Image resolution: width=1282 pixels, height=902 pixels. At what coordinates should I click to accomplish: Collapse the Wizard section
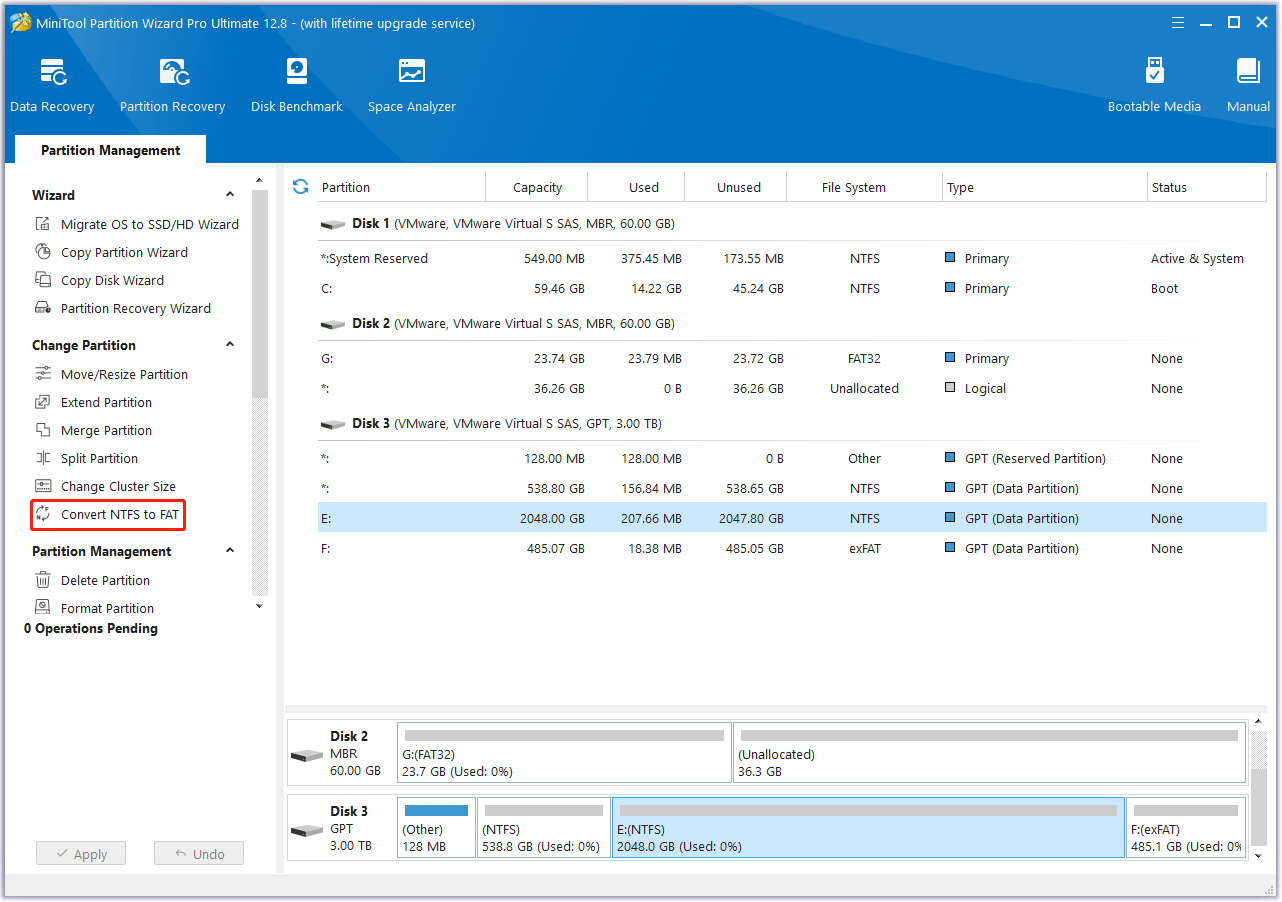[230, 195]
